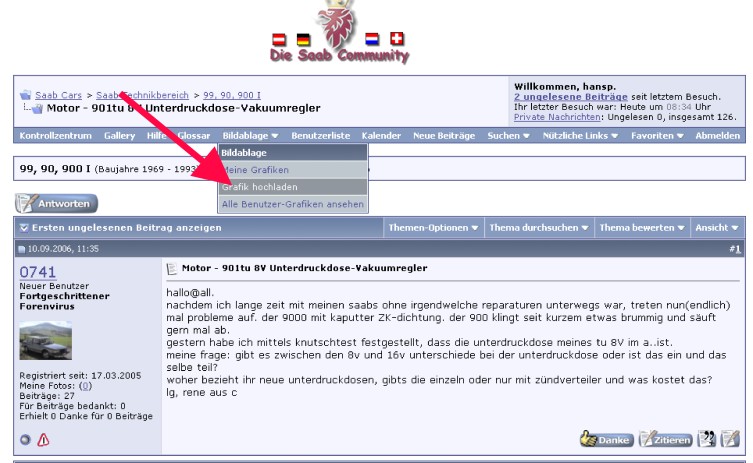Click the thread title Motor - 901tu Unterdruckdose-Vakuumregler

pos(183,108)
